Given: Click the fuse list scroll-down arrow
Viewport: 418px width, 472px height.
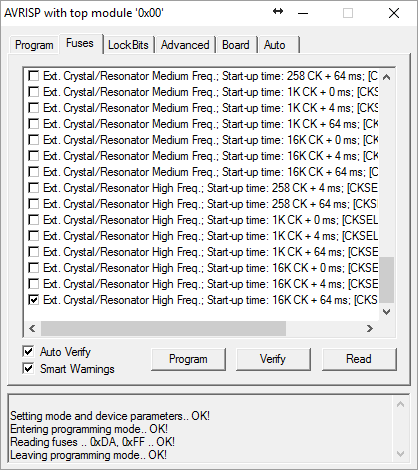Looking at the screenshot, I should point(387,312).
